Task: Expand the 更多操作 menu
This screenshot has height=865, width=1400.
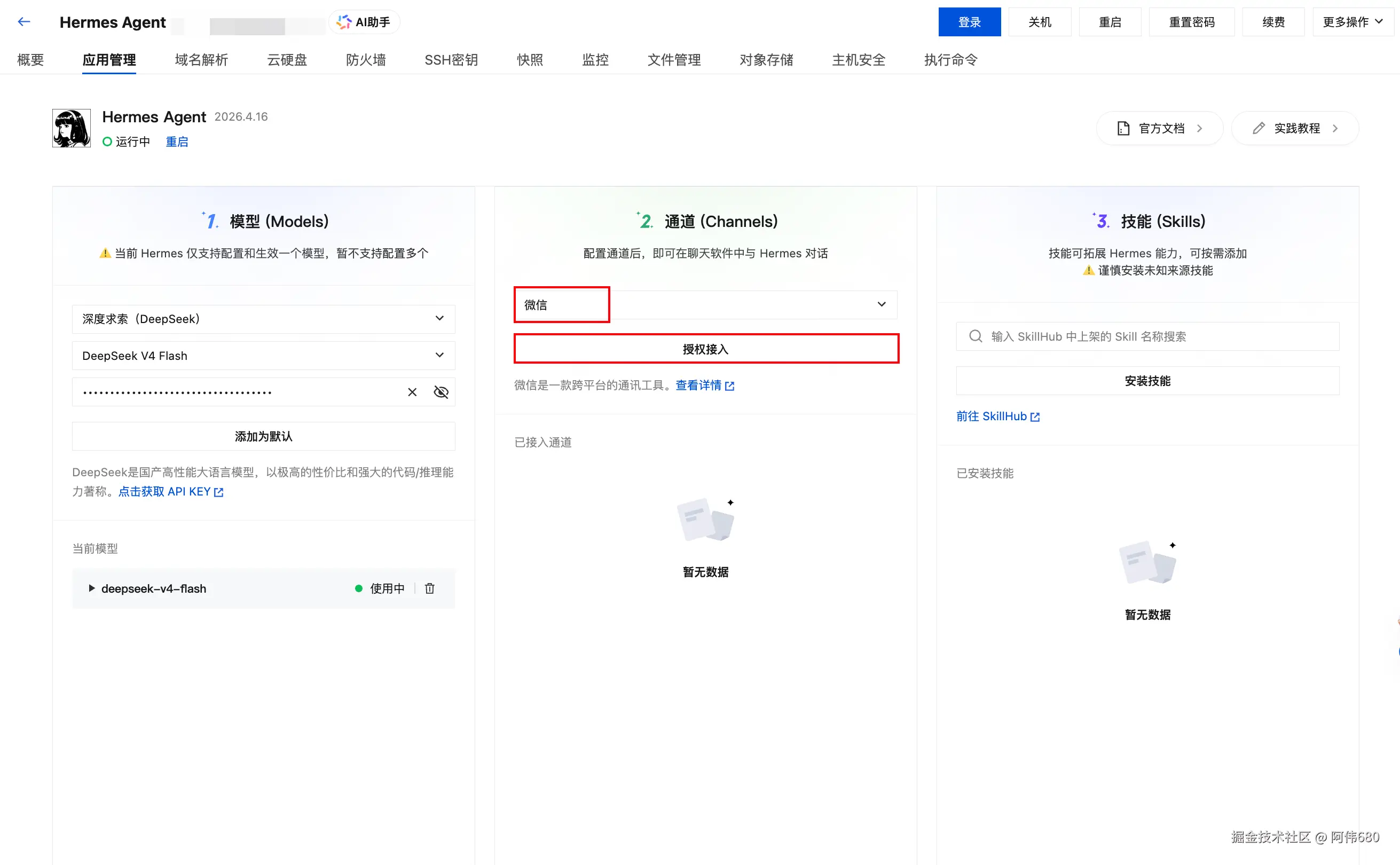Action: (1352, 22)
